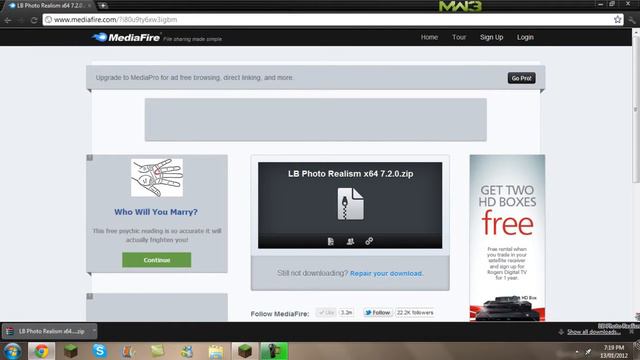The height and width of the screenshot is (360, 640).
Task: Click the green camcorder recorder taskbar icon
Action: (274, 351)
